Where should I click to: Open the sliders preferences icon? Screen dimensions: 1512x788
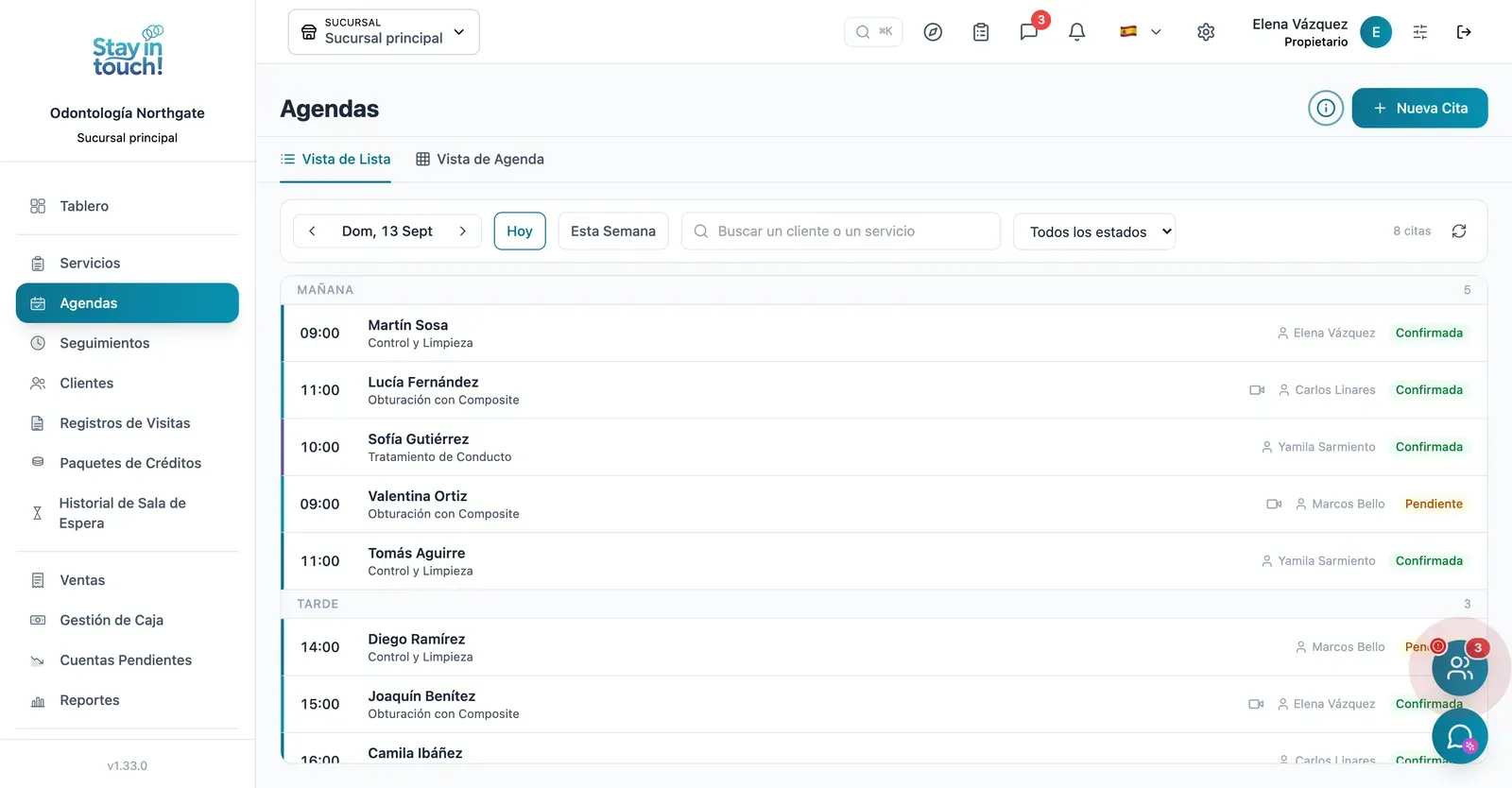click(x=1420, y=32)
